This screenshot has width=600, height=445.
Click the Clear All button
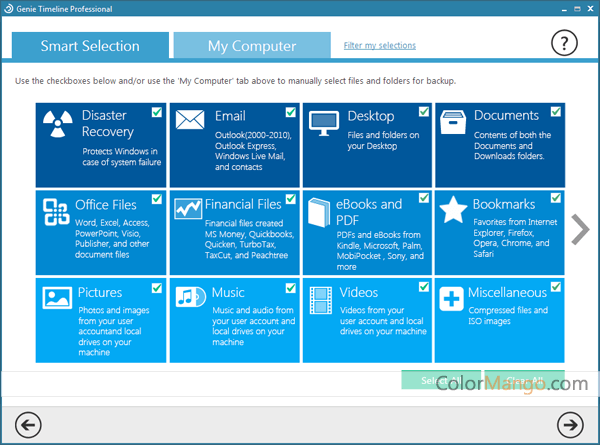click(525, 380)
